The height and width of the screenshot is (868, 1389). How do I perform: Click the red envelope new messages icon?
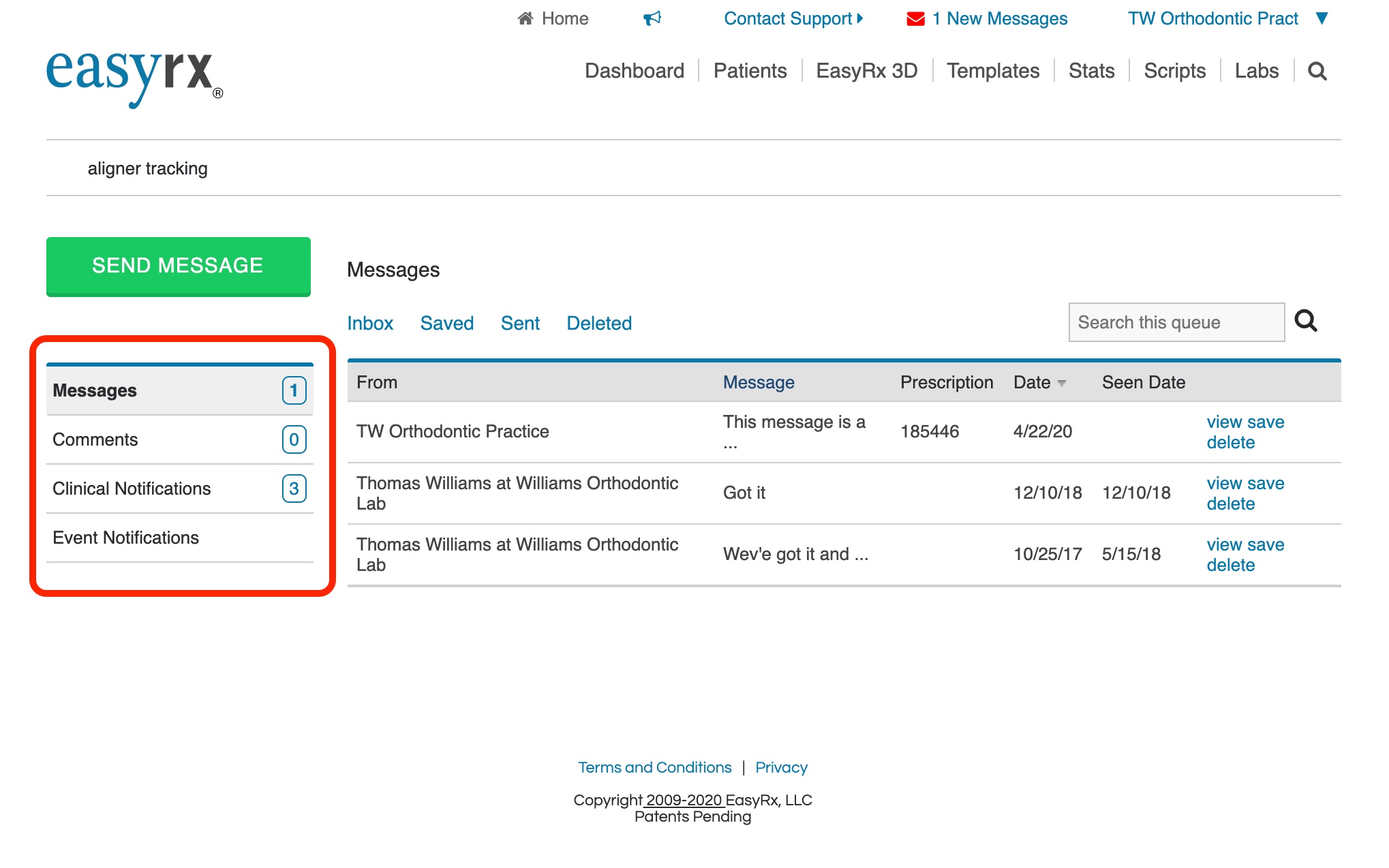point(915,19)
